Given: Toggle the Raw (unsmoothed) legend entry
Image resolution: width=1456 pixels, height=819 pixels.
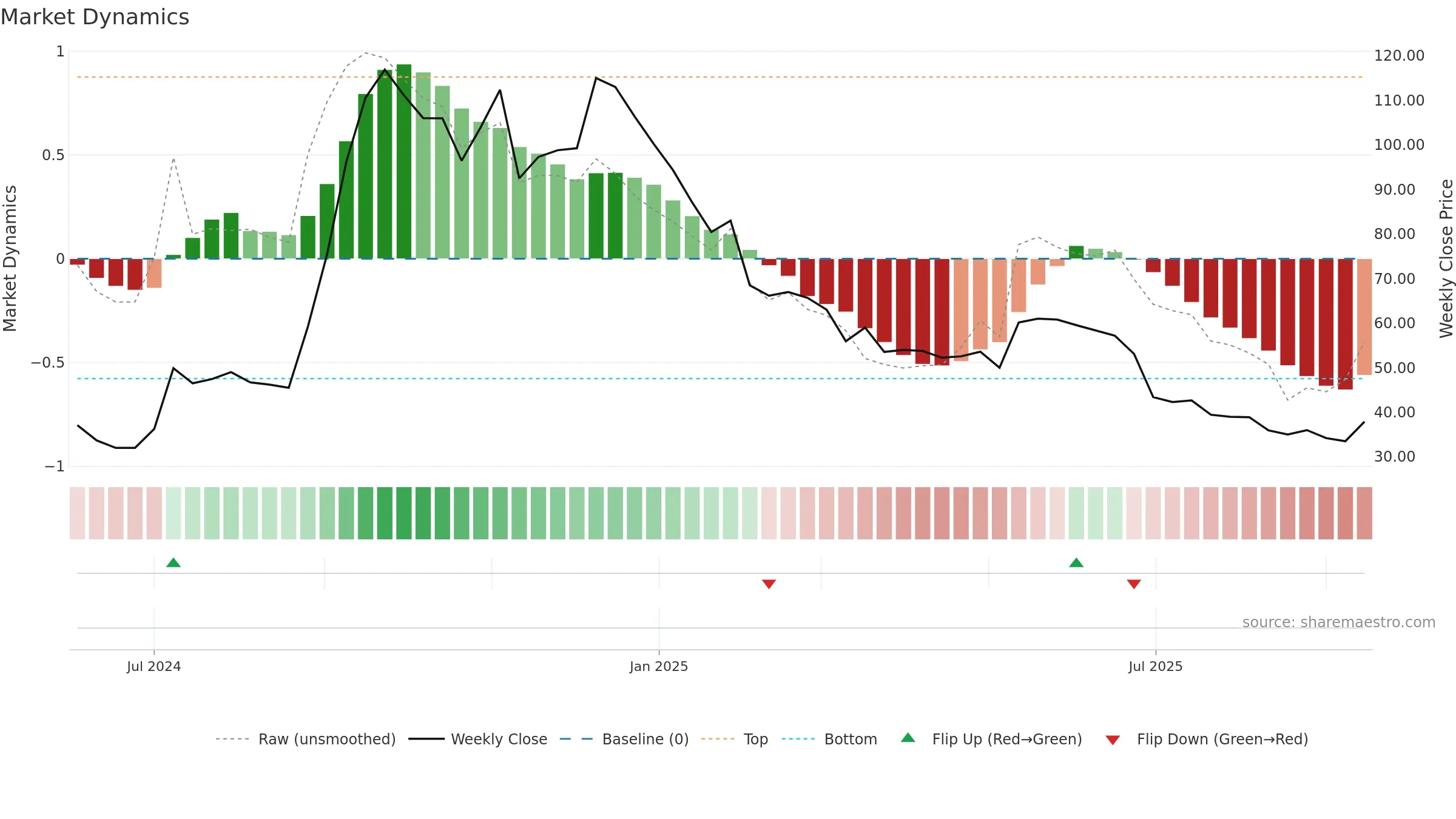Looking at the screenshot, I should coord(305,739).
